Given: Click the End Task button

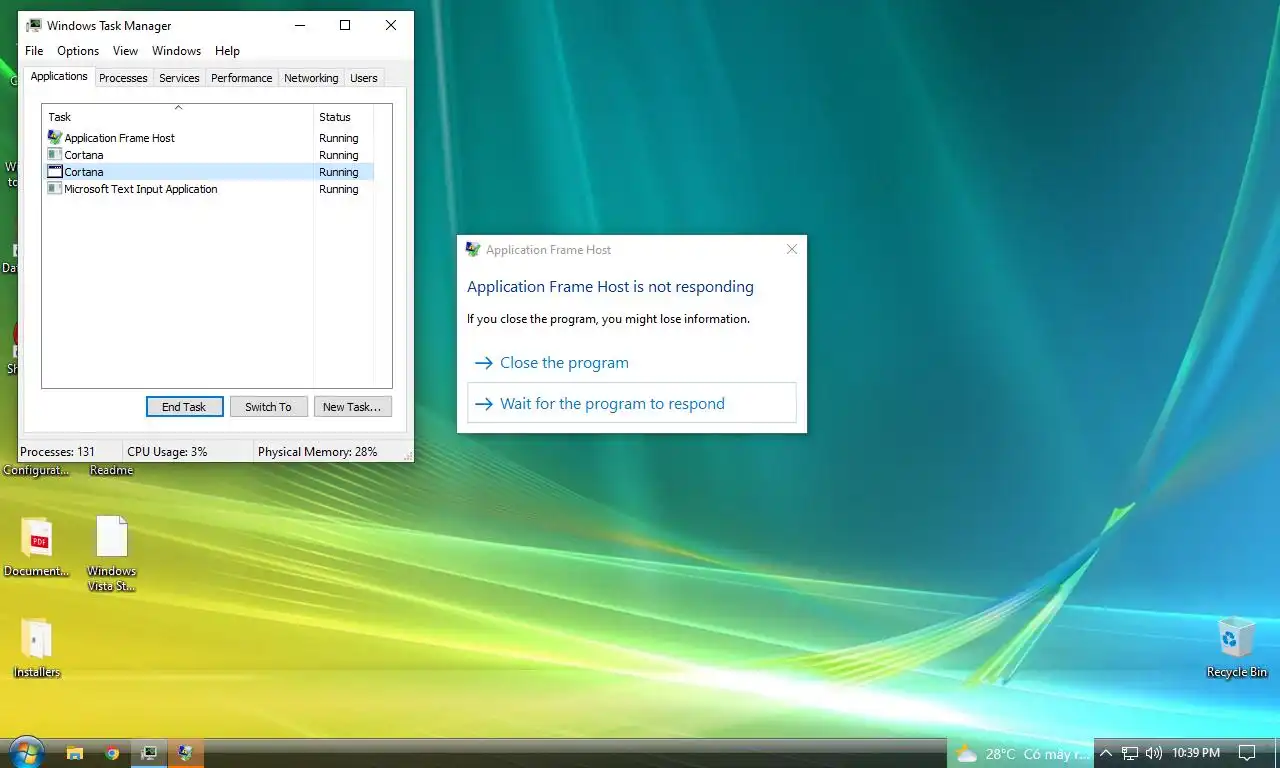Looking at the screenshot, I should (x=184, y=407).
